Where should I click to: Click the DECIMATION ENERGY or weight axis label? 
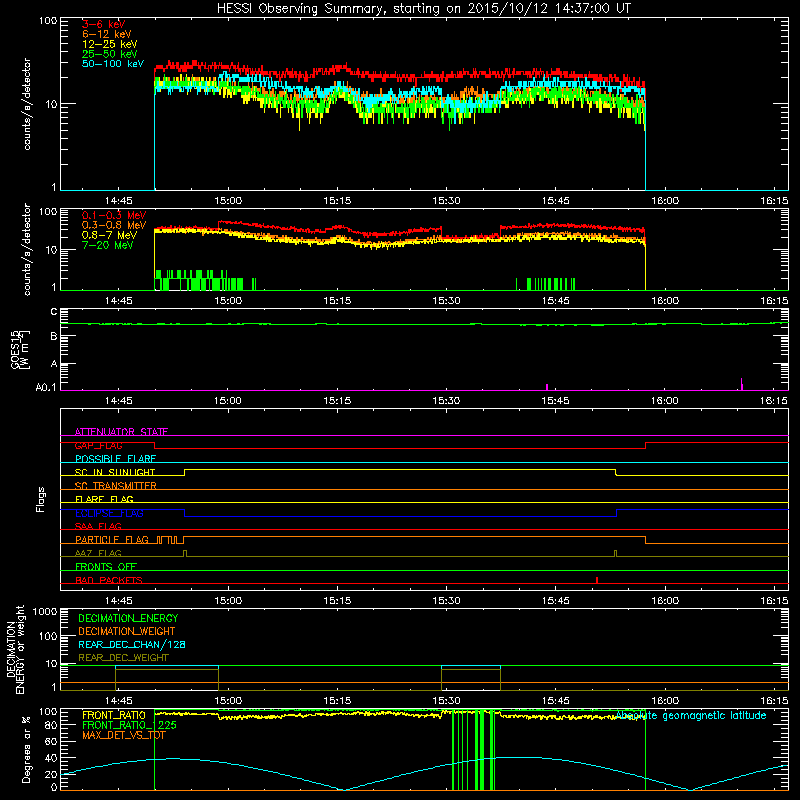pos(15,649)
